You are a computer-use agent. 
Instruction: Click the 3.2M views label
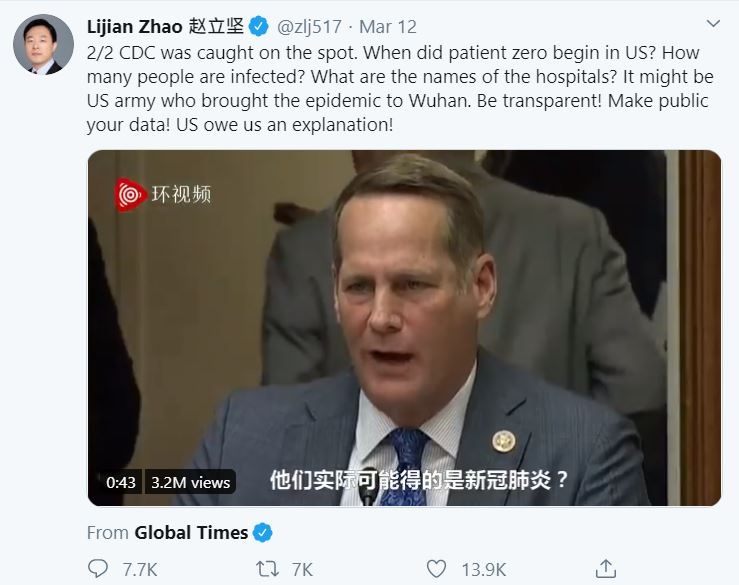coord(190,482)
